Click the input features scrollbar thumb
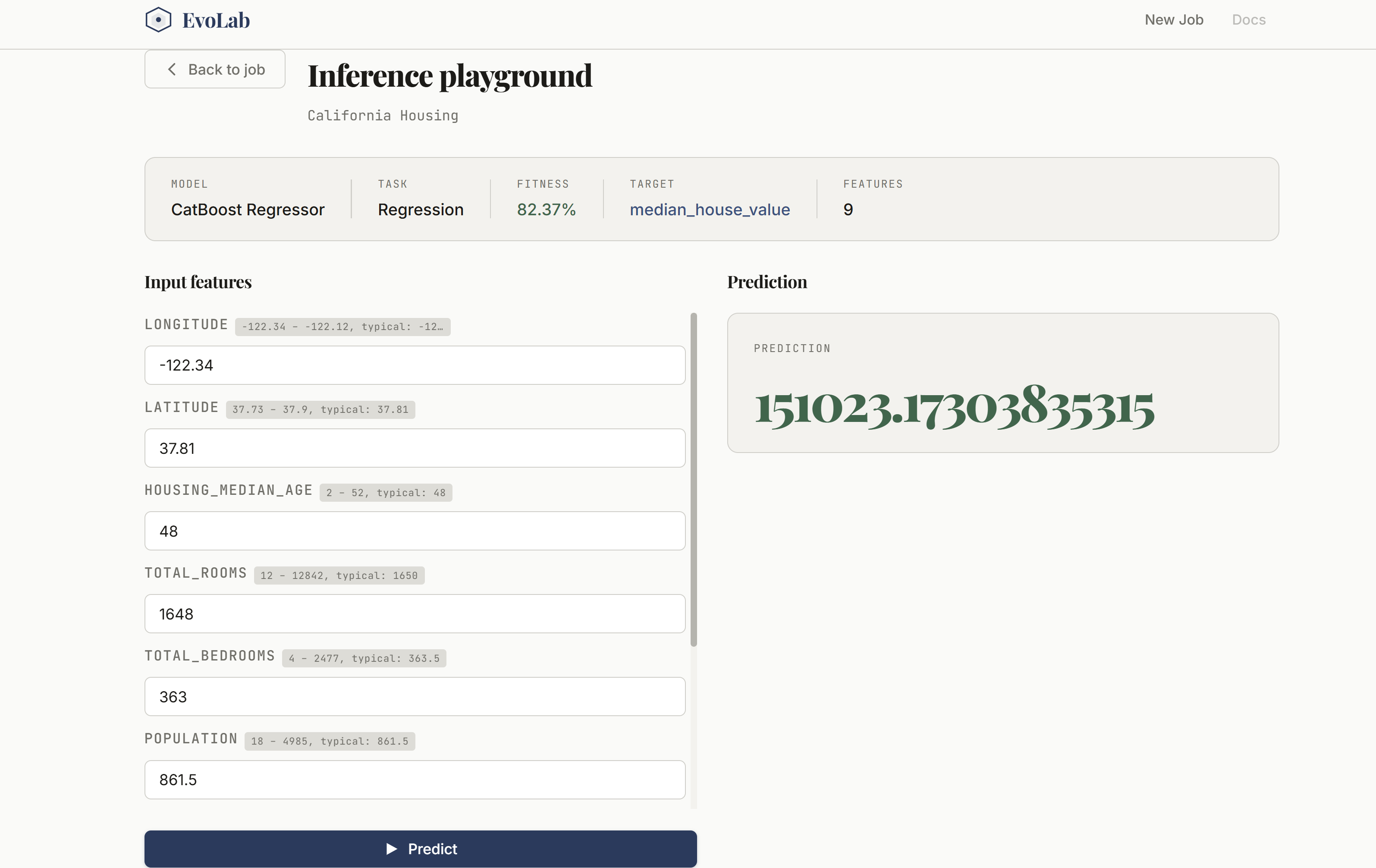This screenshot has height=868, width=1376. [694, 480]
